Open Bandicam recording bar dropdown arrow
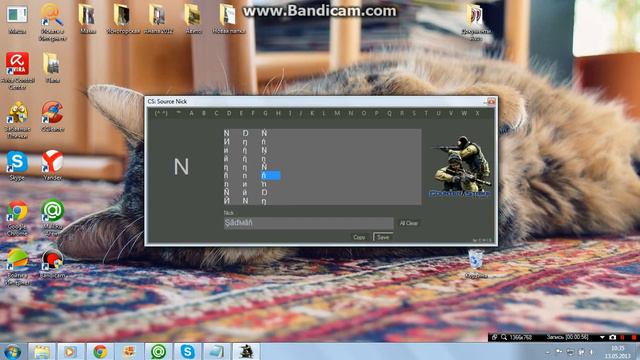The image size is (640, 360). click(x=602, y=338)
